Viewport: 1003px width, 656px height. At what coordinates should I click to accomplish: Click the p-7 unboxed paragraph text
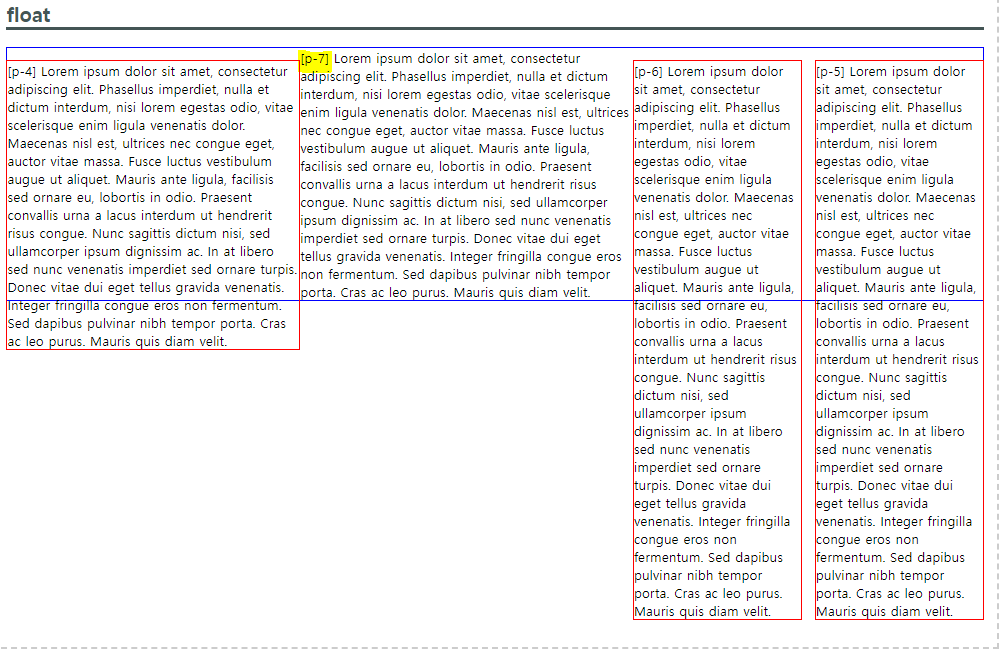pyautogui.click(x=465, y=176)
